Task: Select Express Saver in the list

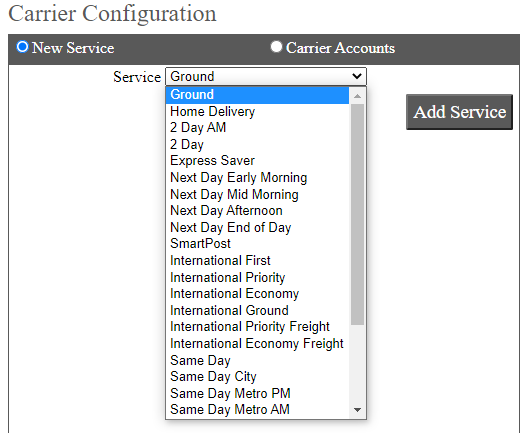Action: tap(257, 161)
